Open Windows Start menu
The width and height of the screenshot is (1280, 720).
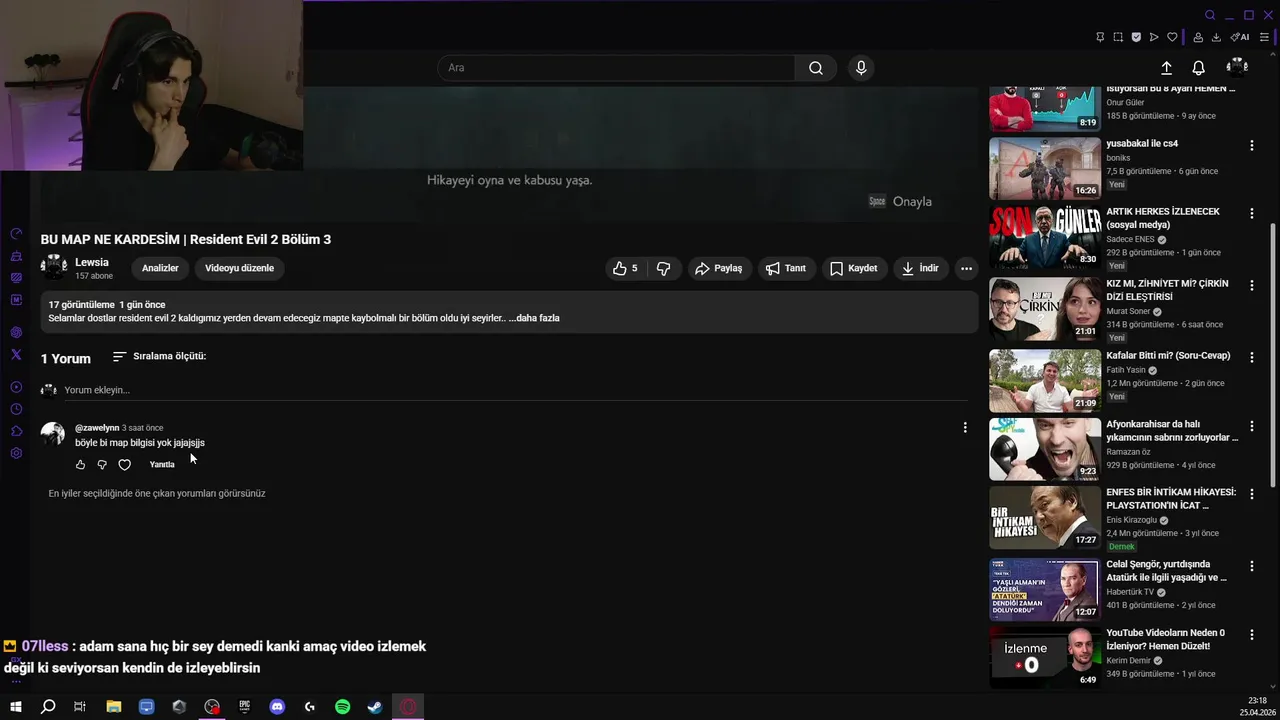pyautogui.click(x=15, y=707)
